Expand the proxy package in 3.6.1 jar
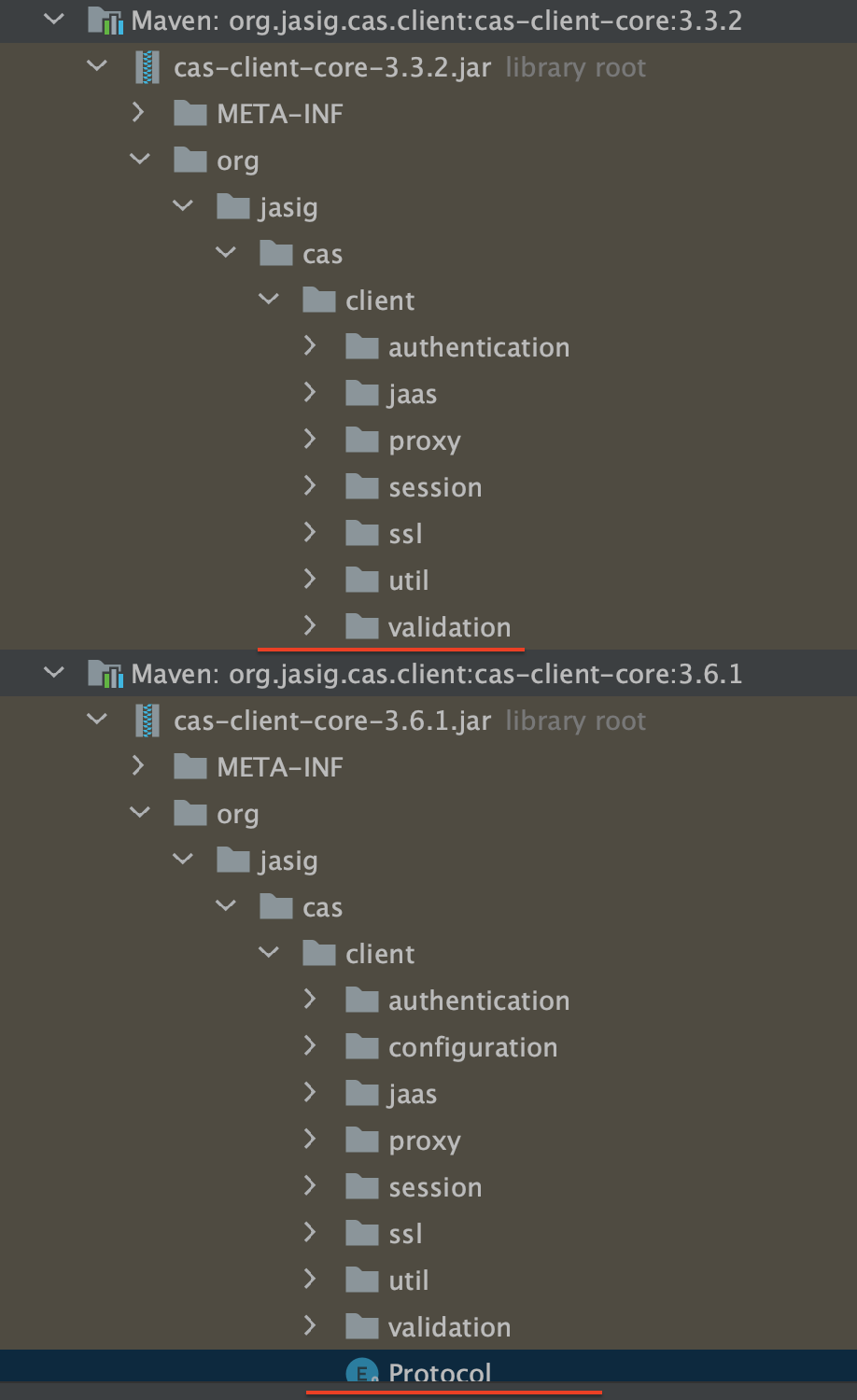This screenshot has width=857, height=1400. tap(311, 1140)
